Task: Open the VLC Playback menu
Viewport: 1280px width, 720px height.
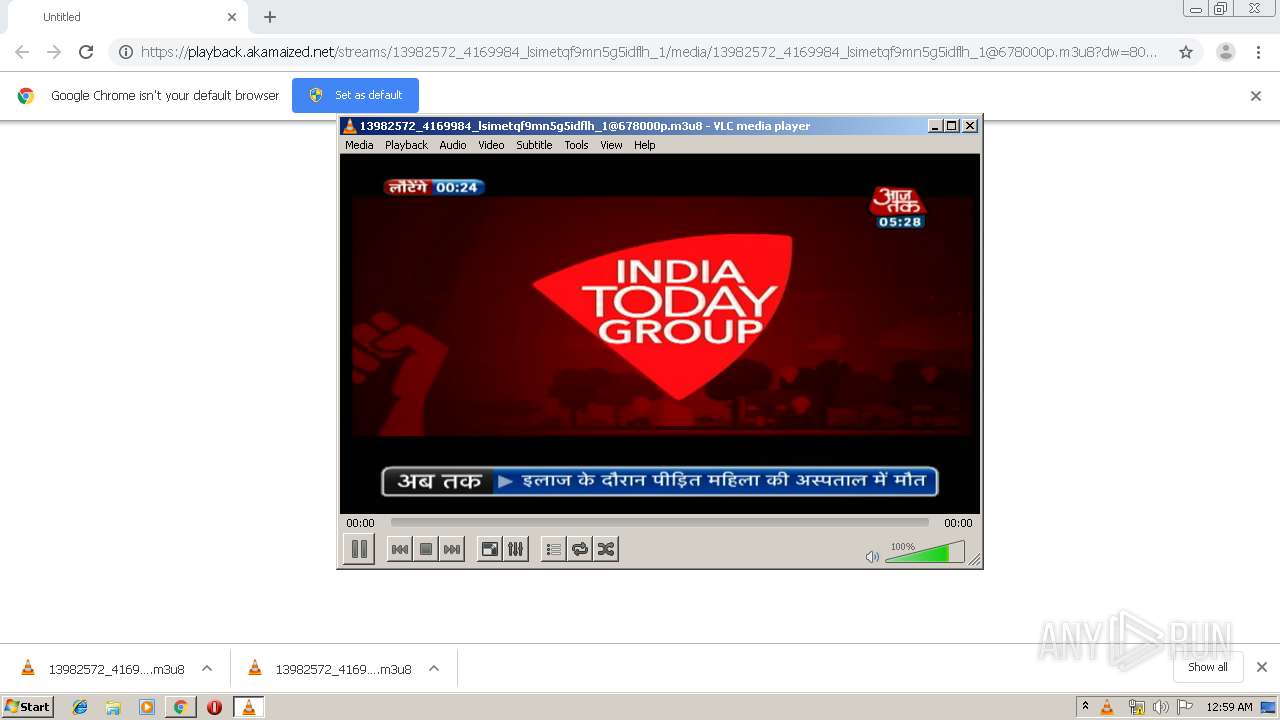Action: tap(406, 145)
